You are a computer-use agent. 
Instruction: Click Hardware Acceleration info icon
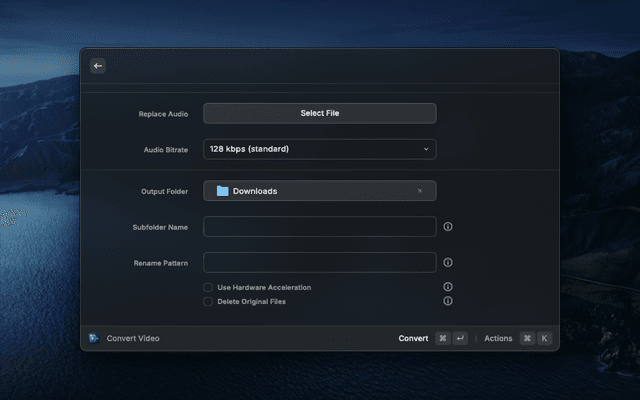click(448, 287)
